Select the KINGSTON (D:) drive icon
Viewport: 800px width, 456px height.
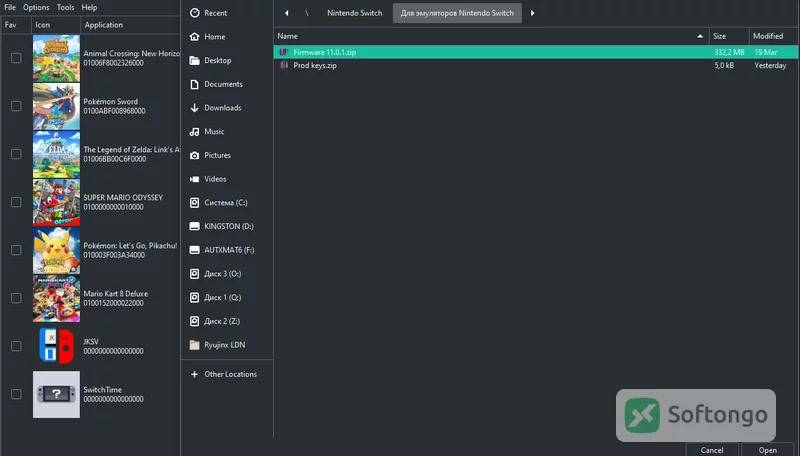tap(194, 226)
